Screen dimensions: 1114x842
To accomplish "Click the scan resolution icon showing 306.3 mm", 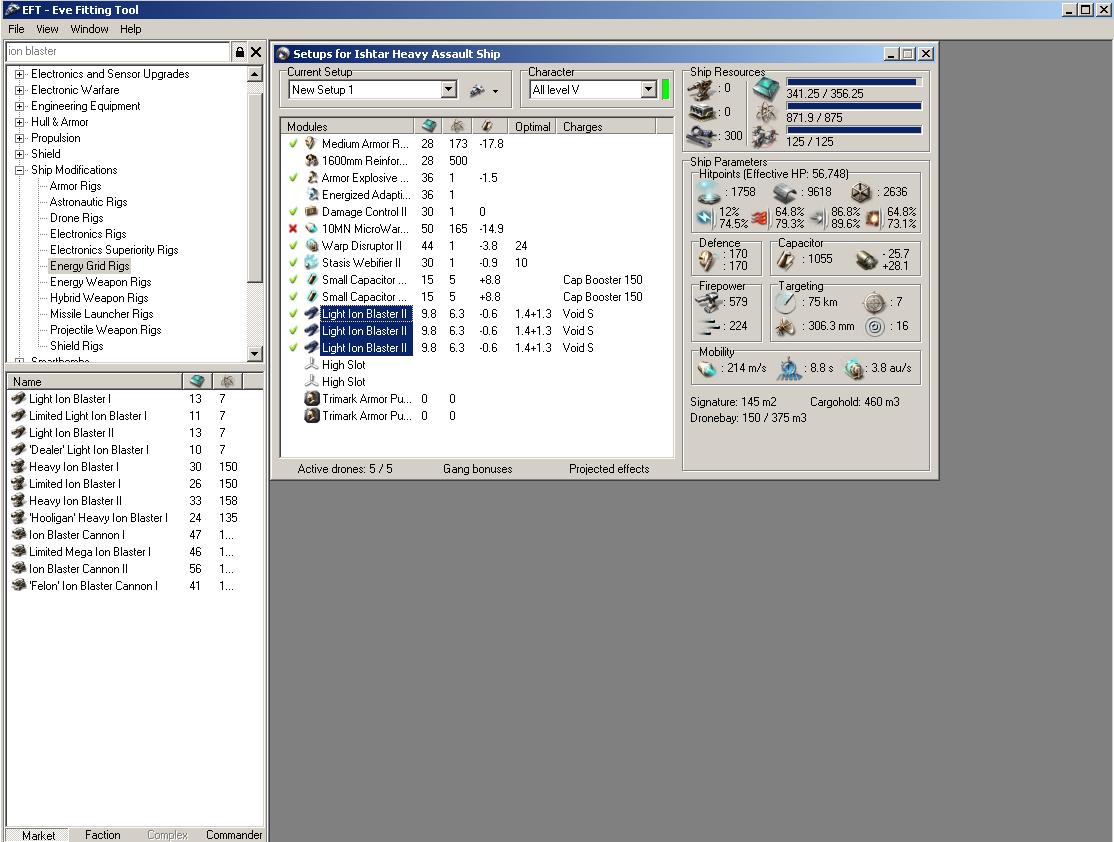I will pos(785,327).
